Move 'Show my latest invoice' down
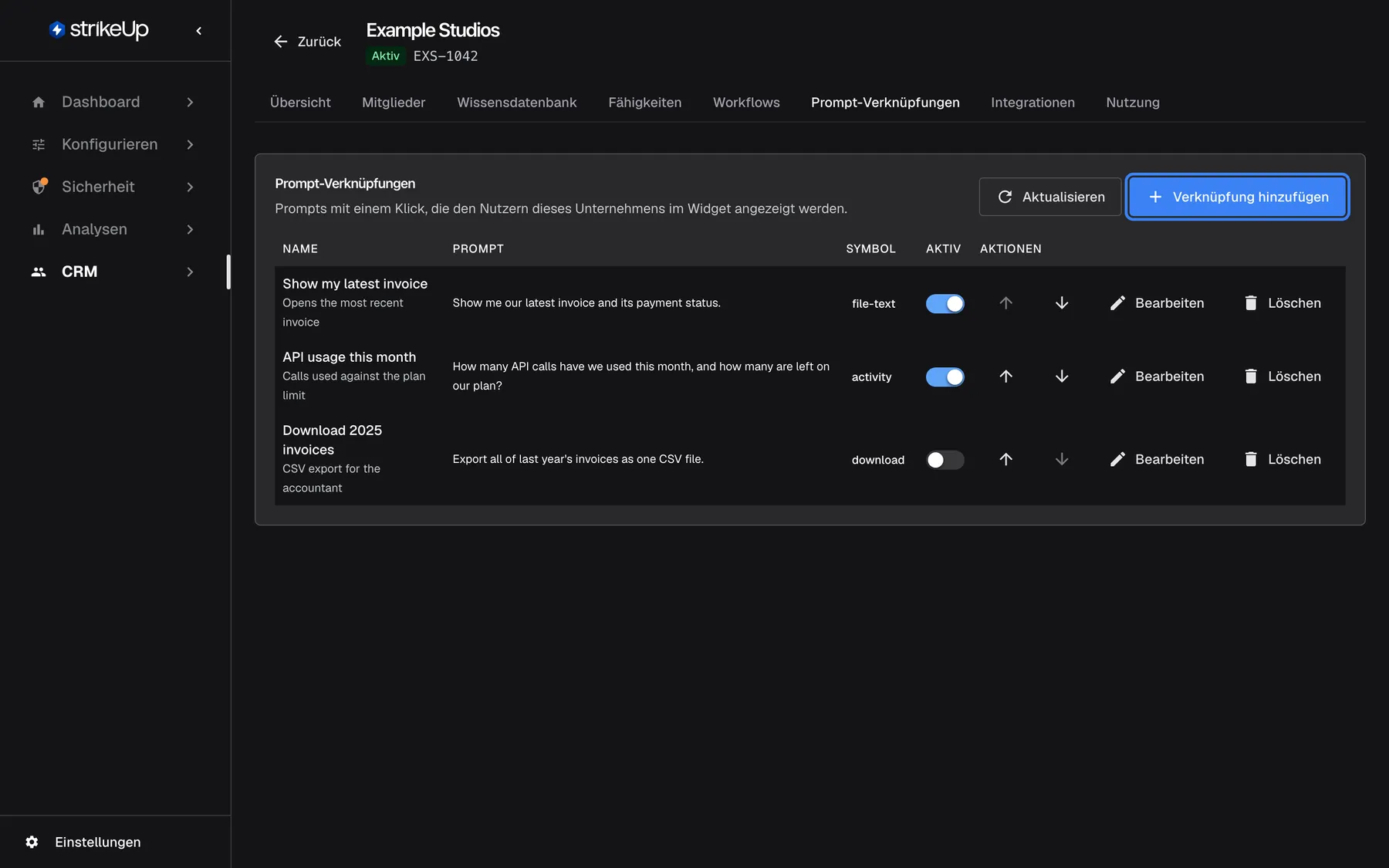This screenshot has width=1389, height=868. tap(1062, 303)
